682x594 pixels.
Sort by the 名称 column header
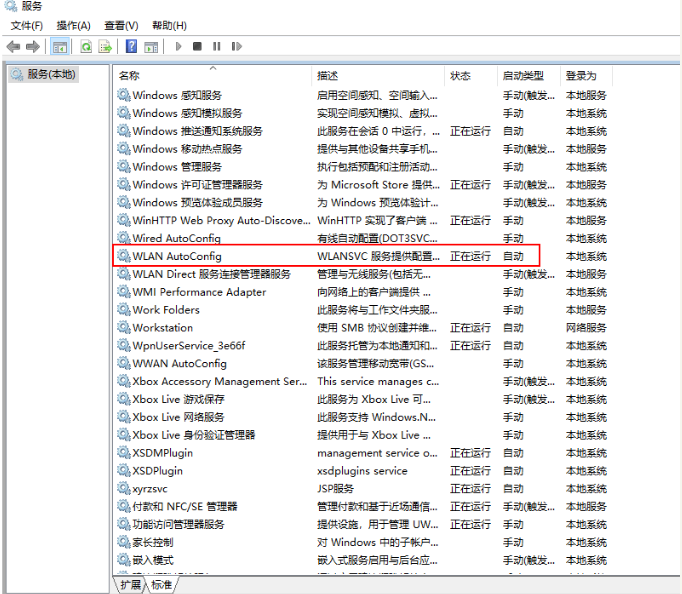(213, 76)
